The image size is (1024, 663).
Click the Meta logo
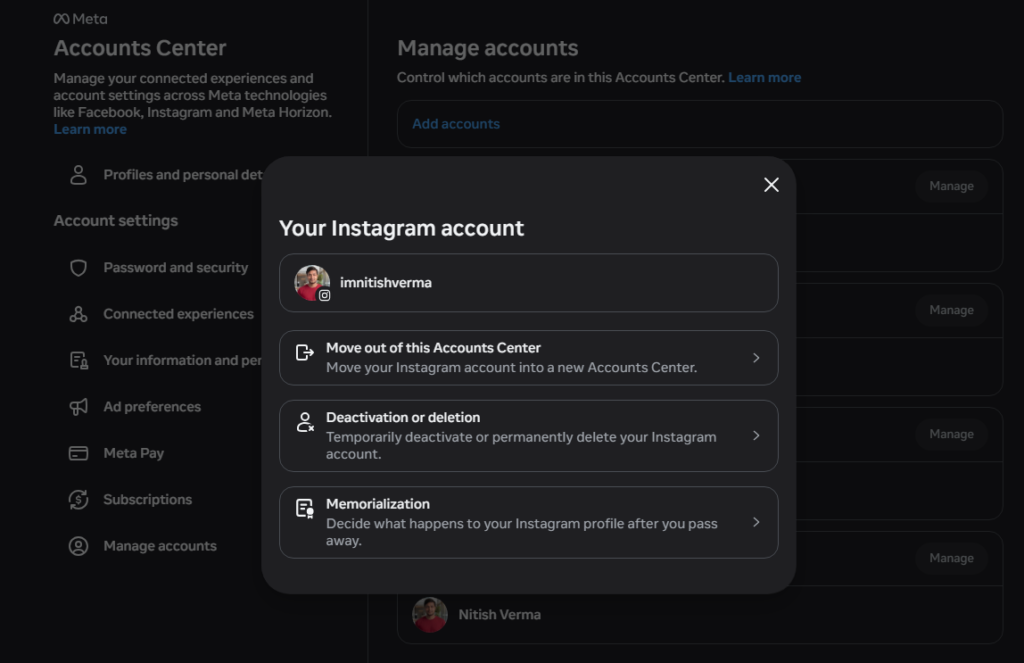click(80, 19)
